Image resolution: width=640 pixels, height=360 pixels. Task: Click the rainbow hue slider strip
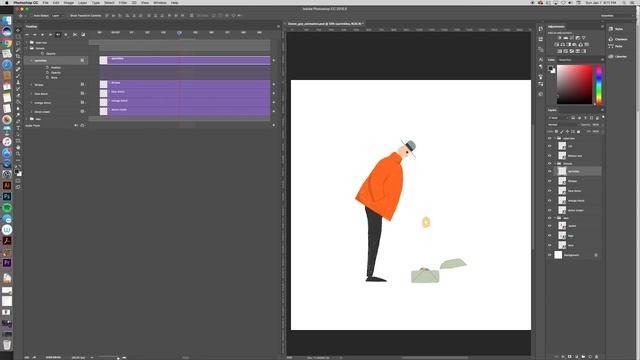click(x=599, y=84)
